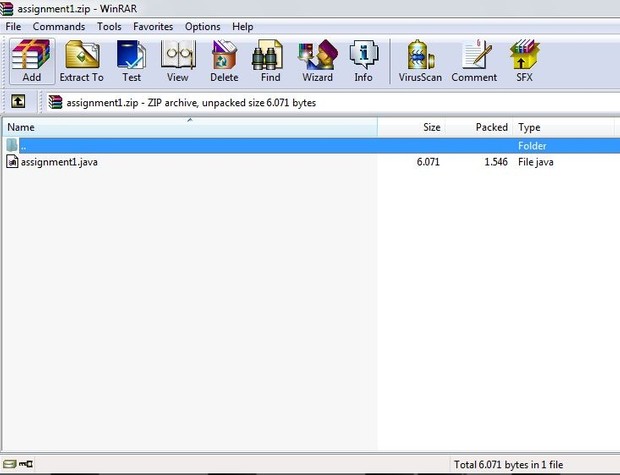Click the Extract To toolbar icon
This screenshot has height=475, width=620.
tap(82, 61)
